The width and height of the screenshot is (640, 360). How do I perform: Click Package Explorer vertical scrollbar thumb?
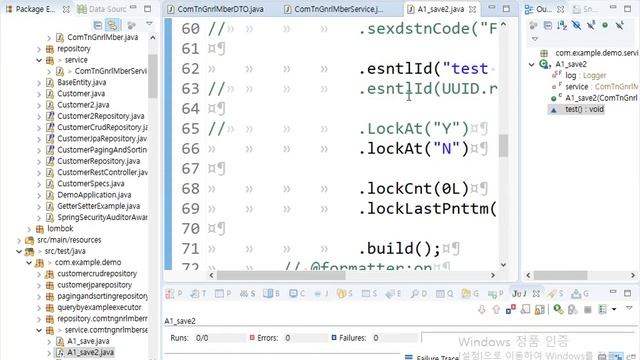(x=153, y=76)
